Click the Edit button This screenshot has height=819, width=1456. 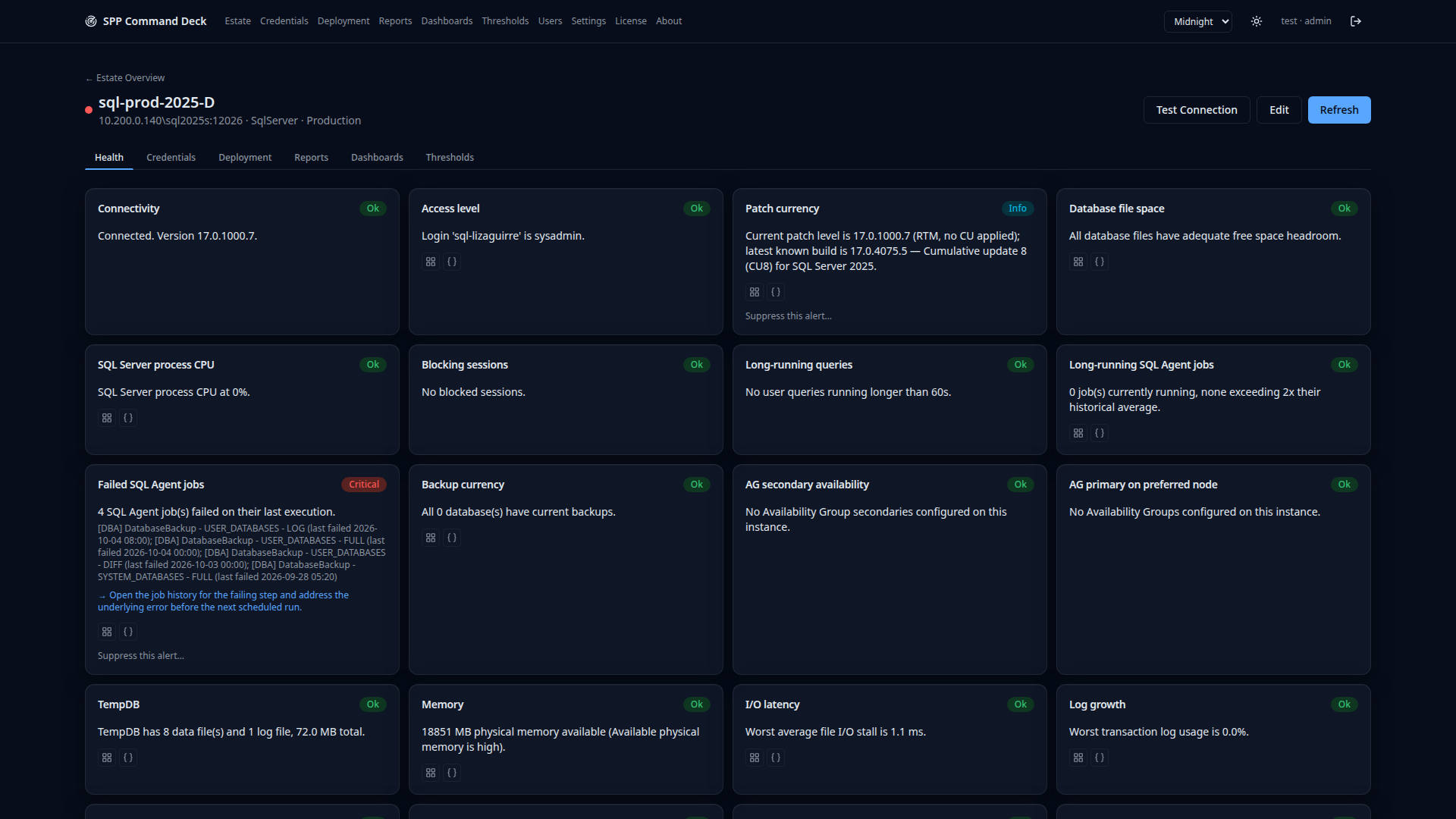(1279, 110)
